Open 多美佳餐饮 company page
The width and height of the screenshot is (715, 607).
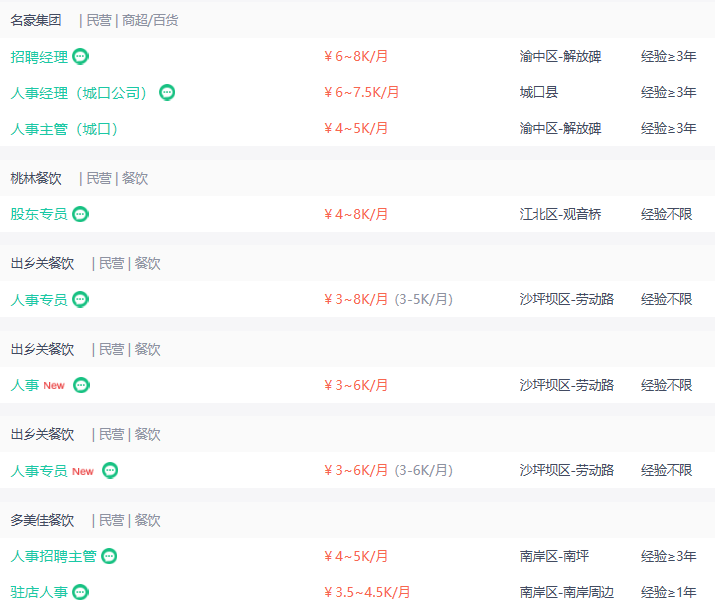42,520
